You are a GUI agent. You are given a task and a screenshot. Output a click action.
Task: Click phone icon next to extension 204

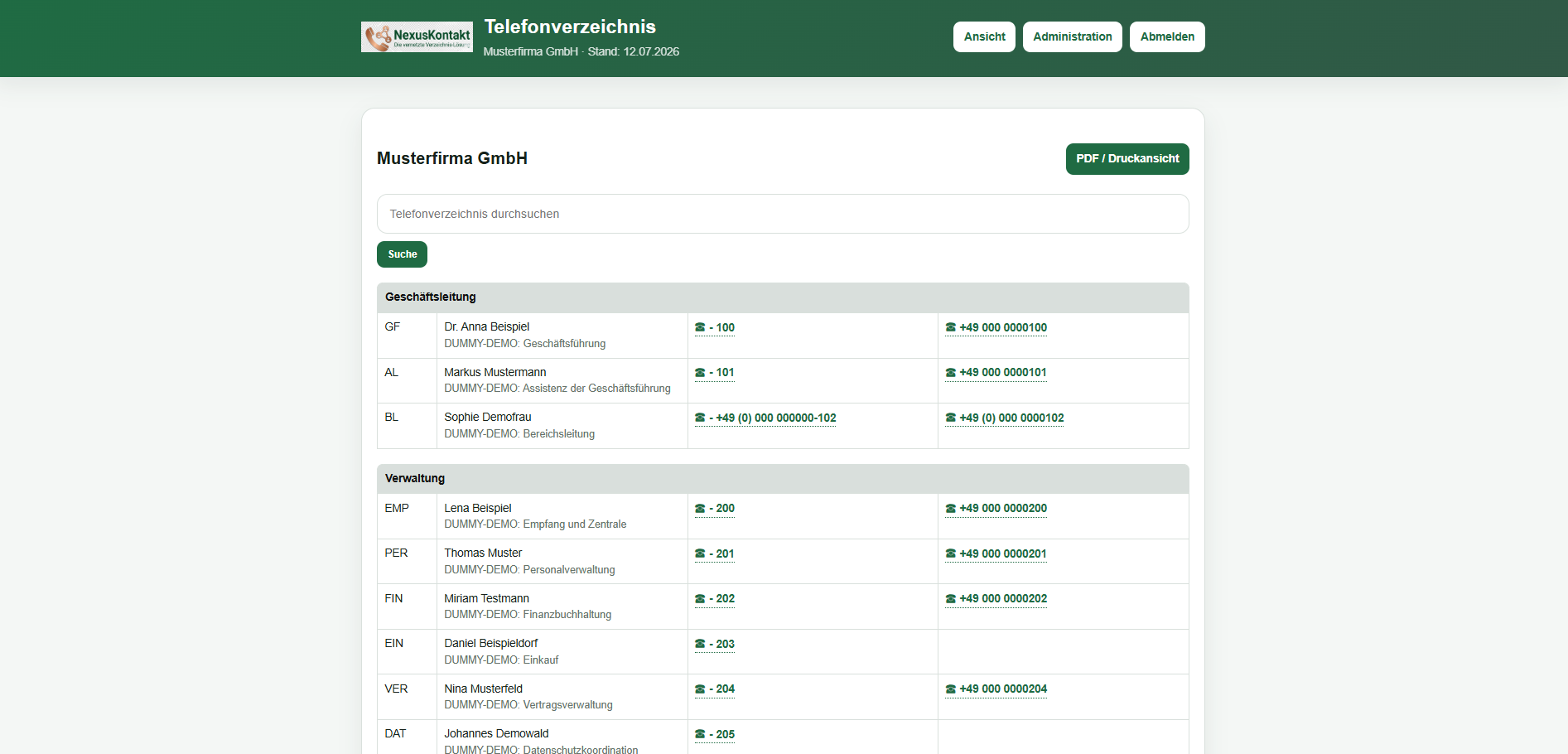click(x=700, y=689)
